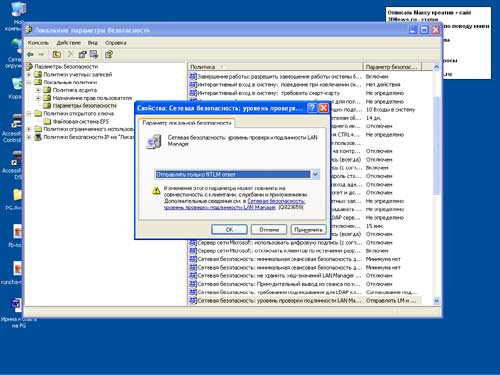Viewport: 500px width, 375px height.
Task: Click folder icon of Локальные политики
Action: 38,82
